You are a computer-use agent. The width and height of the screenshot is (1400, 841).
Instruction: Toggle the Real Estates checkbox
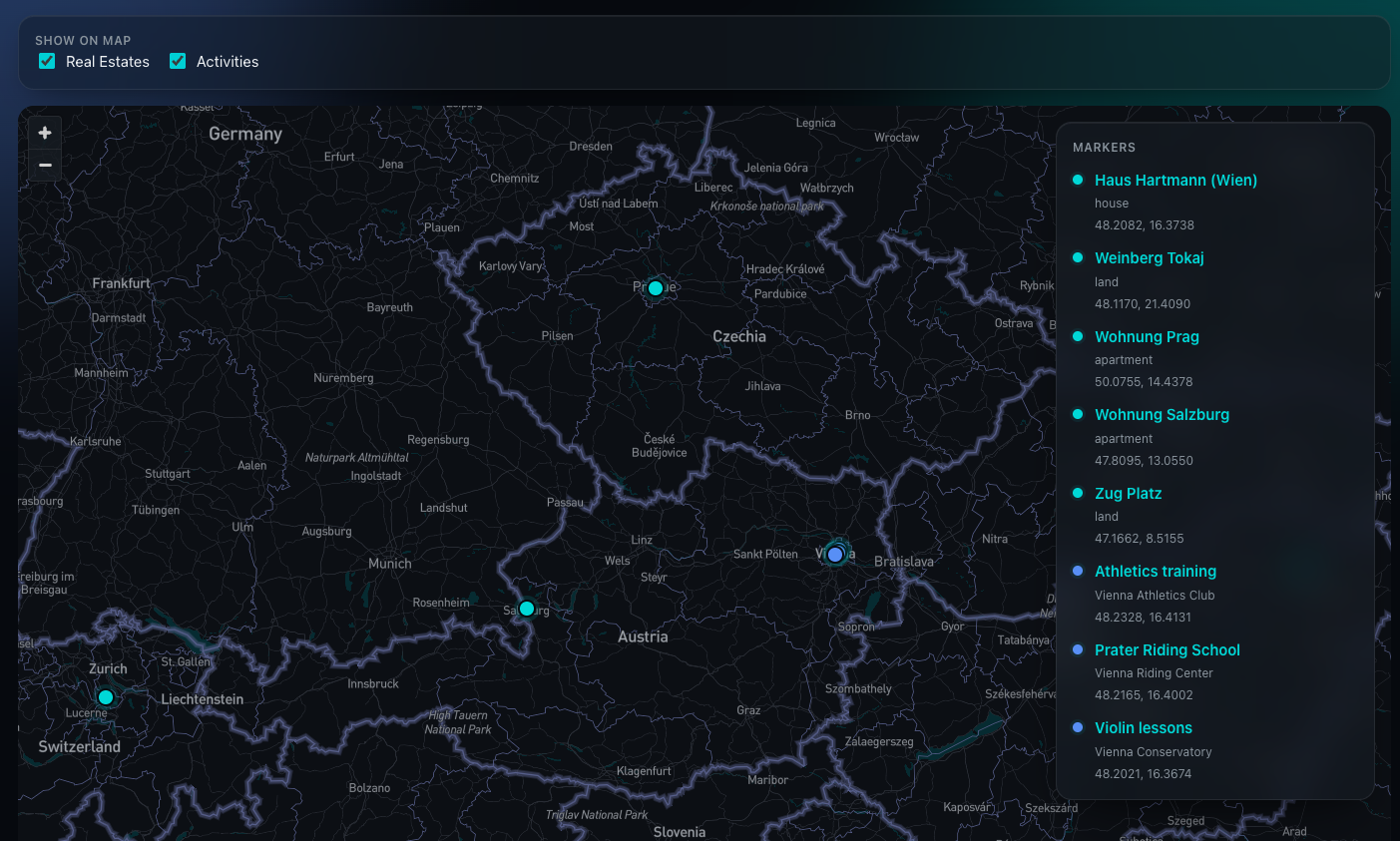click(x=47, y=61)
